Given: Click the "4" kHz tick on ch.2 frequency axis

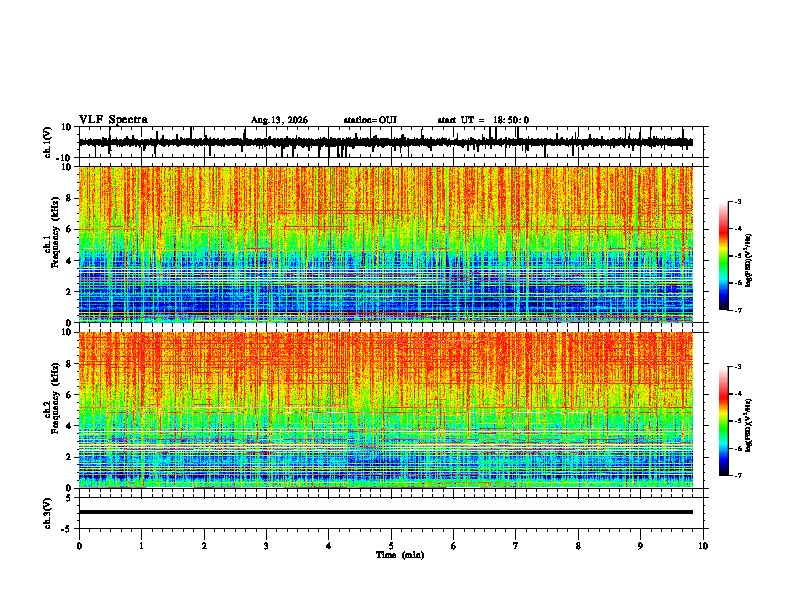Looking at the screenshot, I should click(70, 426).
